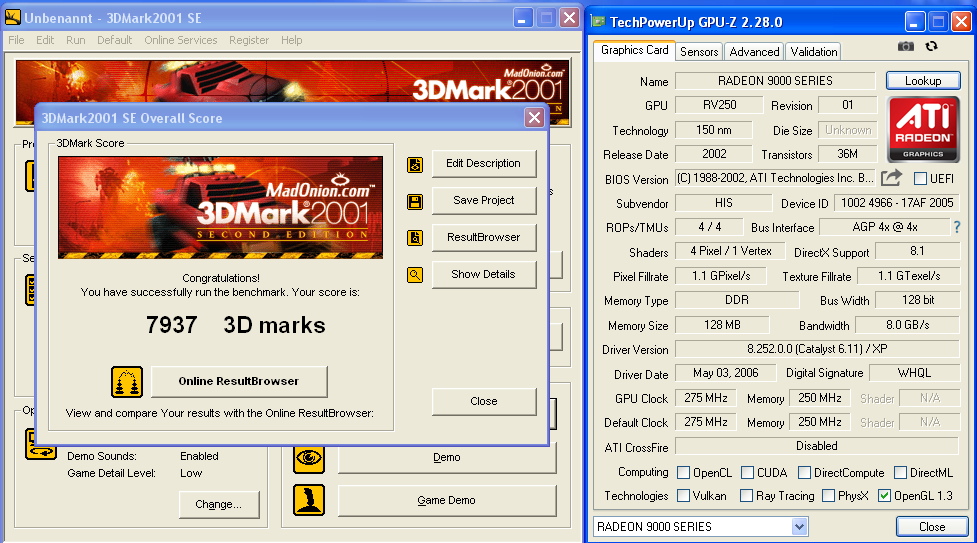Close the Overall Score dialog via Close button
977x543 pixels.
coord(484,401)
